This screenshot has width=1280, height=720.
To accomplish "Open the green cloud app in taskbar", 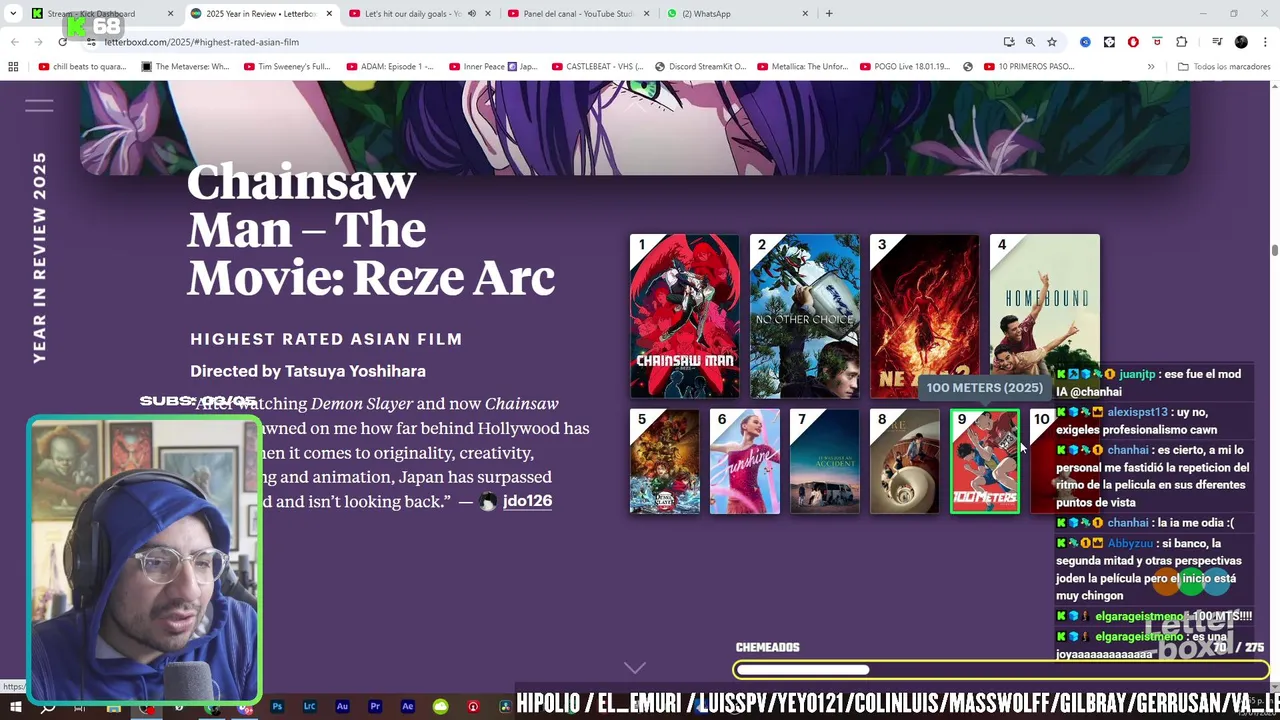I will [x=440, y=707].
